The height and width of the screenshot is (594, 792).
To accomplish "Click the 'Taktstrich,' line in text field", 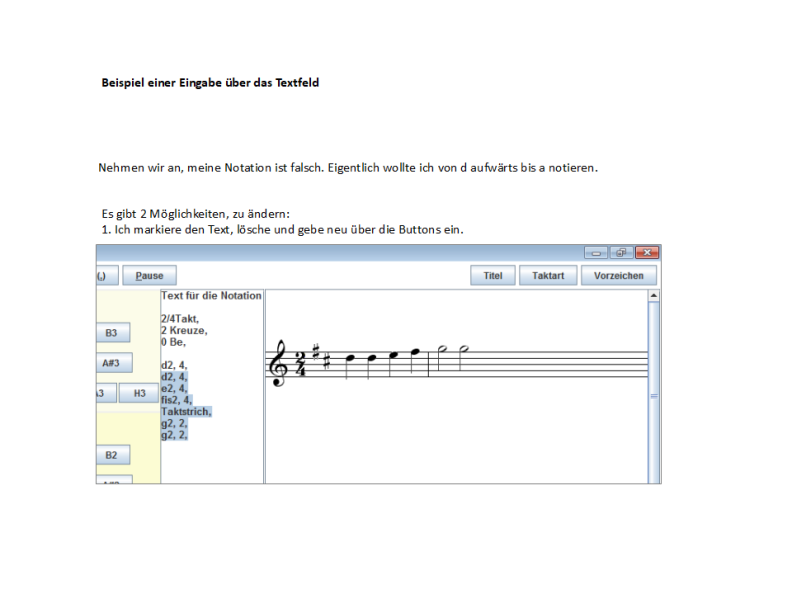I will [x=186, y=411].
